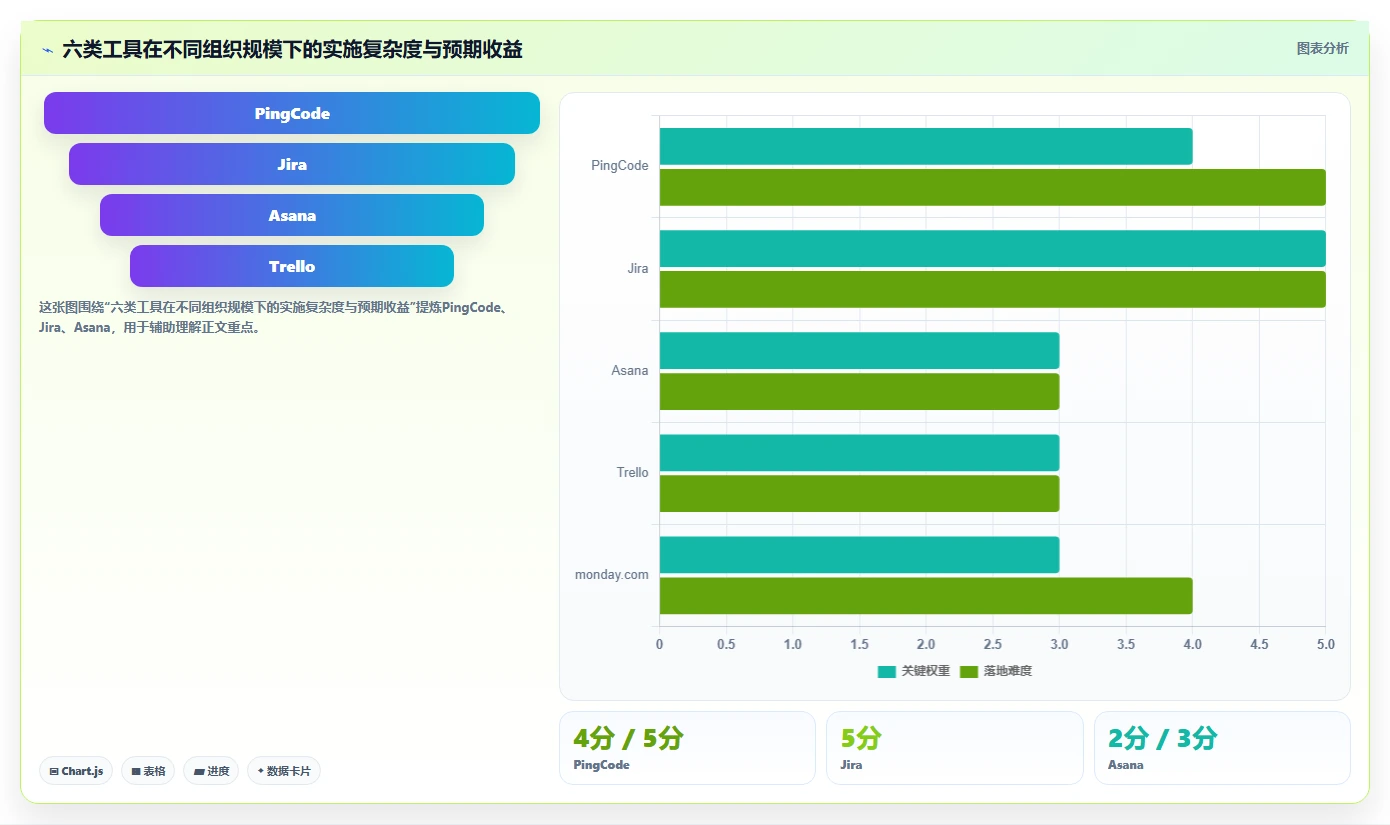Click the 2.5 x-axis tick label
The image size is (1390, 825).
click(x=992, y=644)
